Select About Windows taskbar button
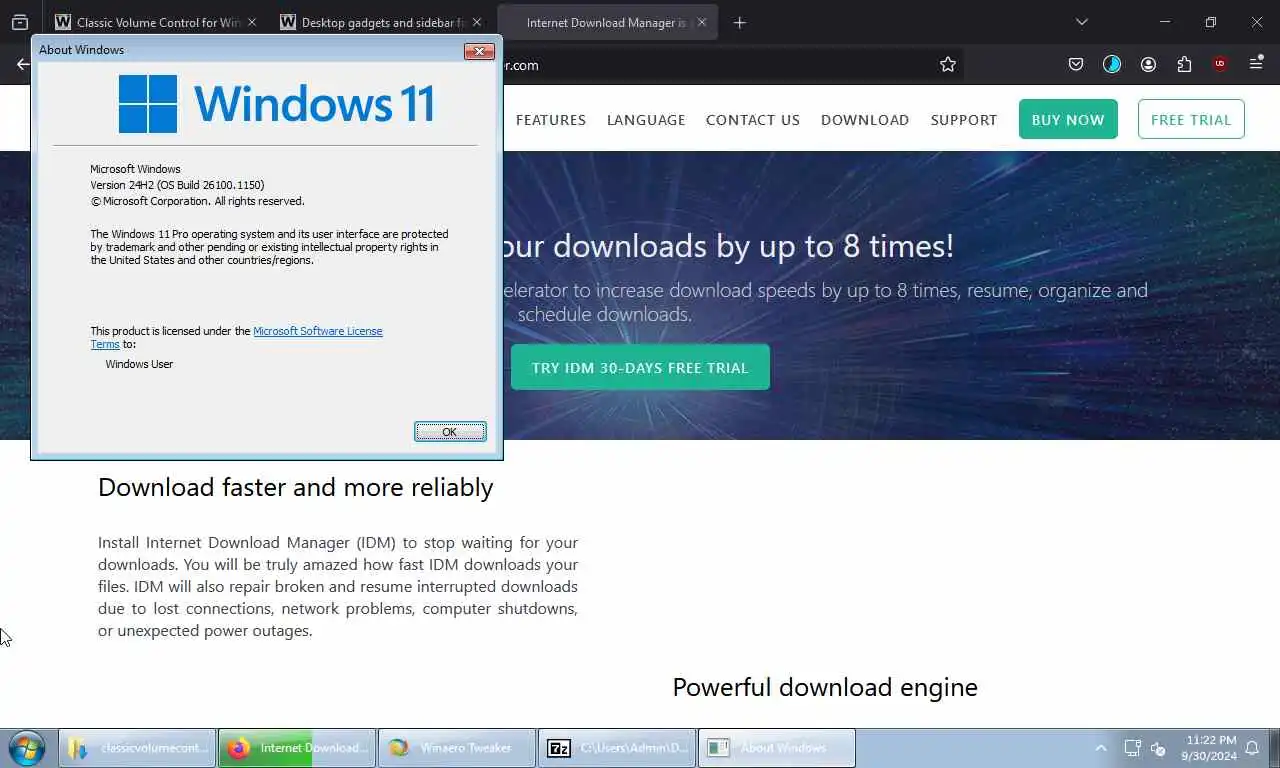1280x768 pixels. coord(777,748)
